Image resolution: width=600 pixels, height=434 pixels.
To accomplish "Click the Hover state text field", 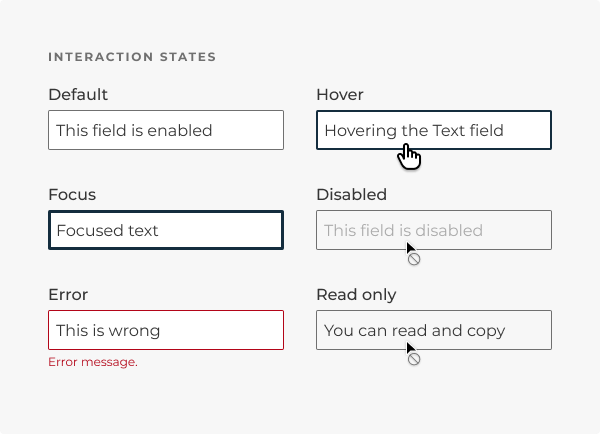I will point(434,130).
